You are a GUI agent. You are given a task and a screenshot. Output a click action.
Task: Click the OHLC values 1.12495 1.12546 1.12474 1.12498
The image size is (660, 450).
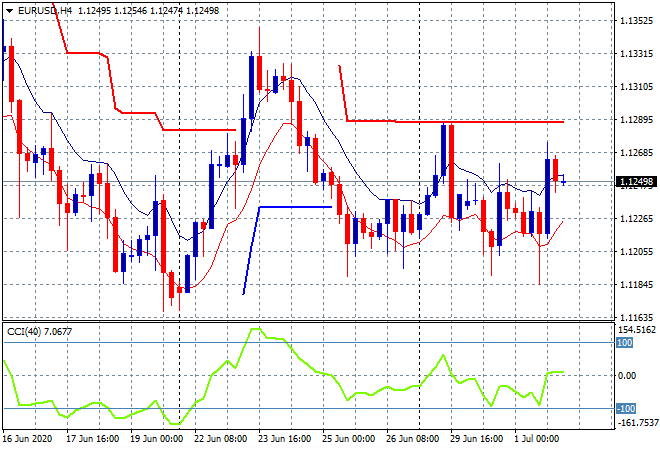coord(148,11)
